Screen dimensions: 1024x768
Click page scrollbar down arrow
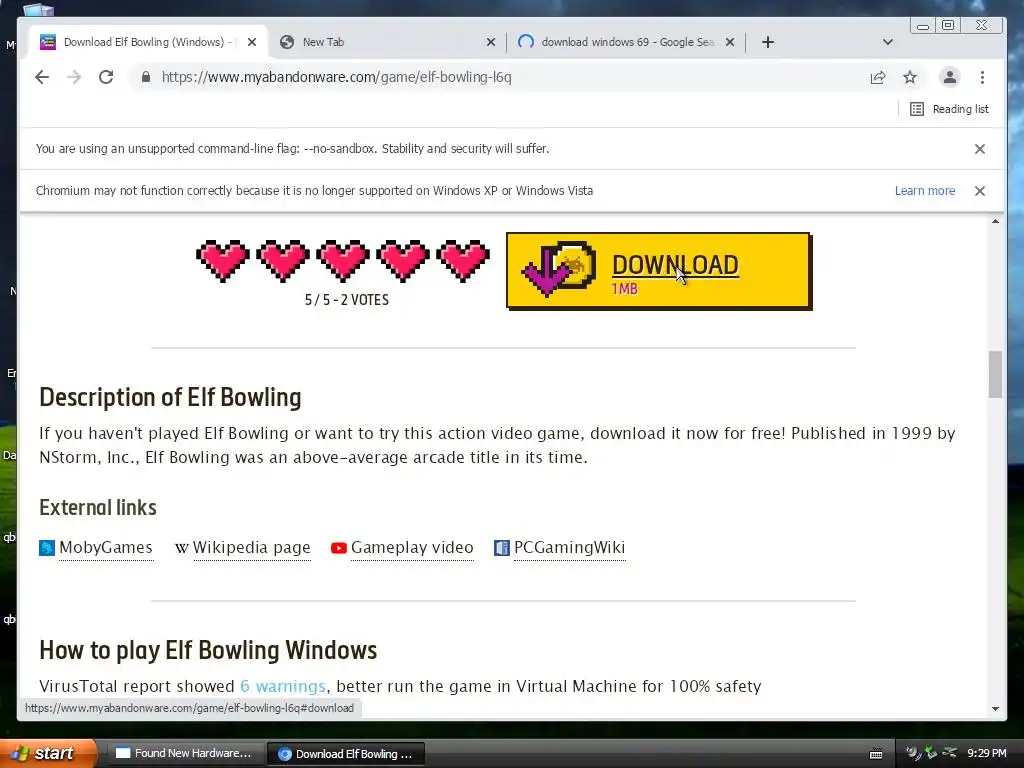pyautogui.click(x=995, y=709)
